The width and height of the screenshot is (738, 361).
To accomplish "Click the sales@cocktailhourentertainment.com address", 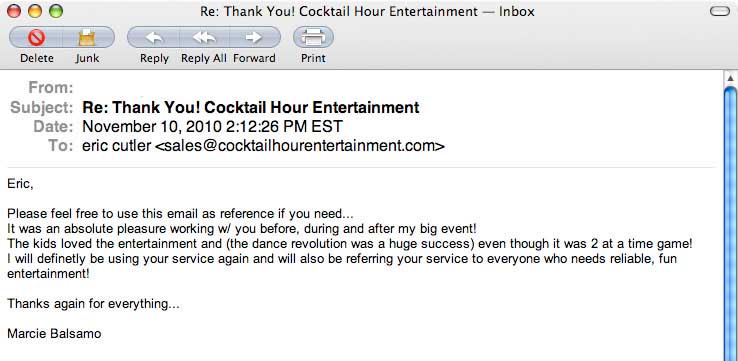I will (299, 146).
